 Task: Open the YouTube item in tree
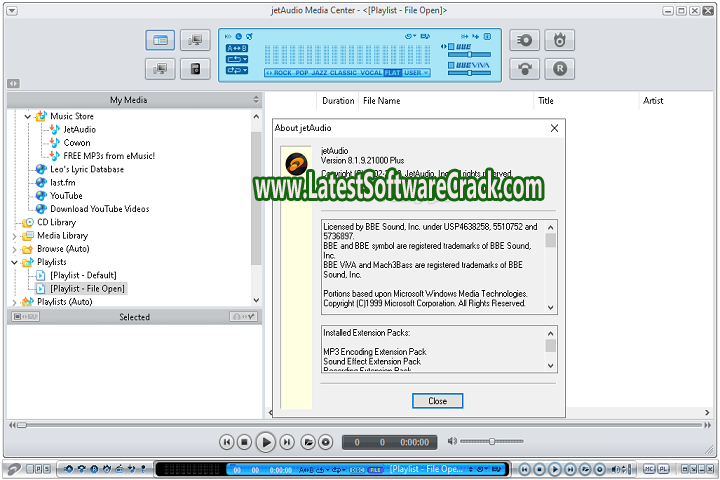66,196
